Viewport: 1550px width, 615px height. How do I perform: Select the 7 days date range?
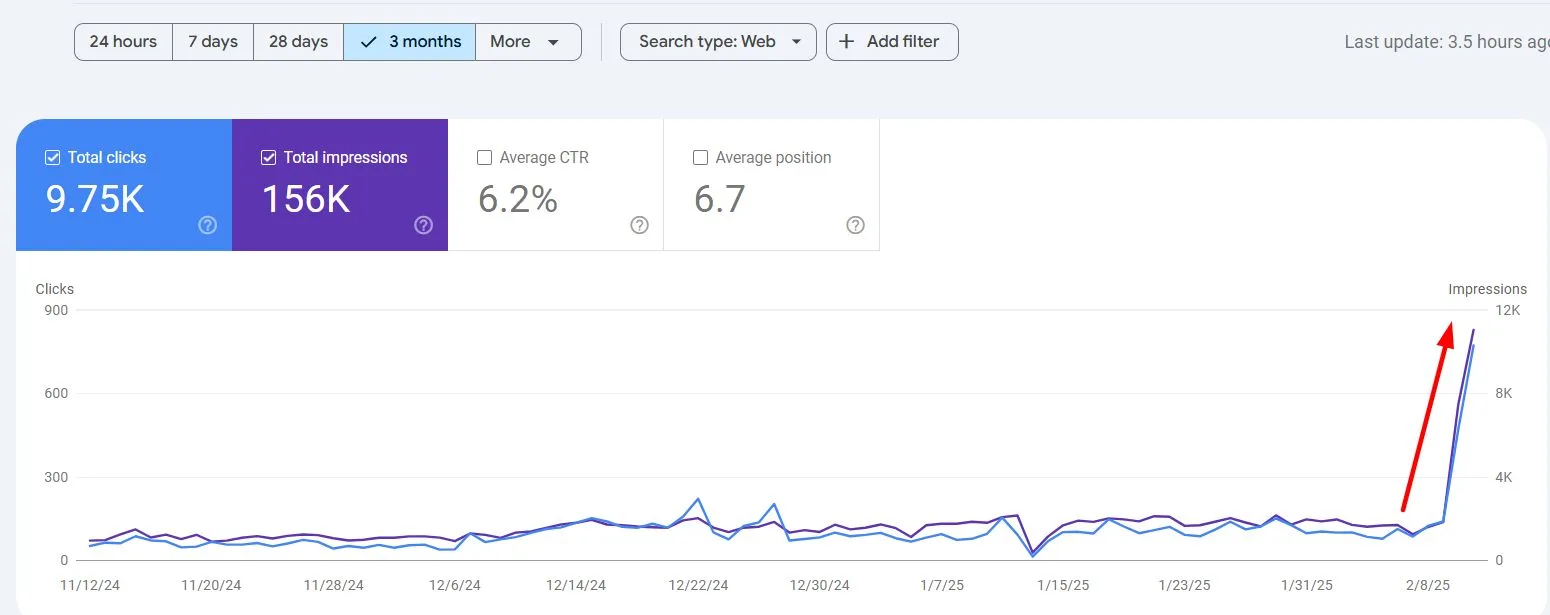pyautogui.click(x=212, y=41)
